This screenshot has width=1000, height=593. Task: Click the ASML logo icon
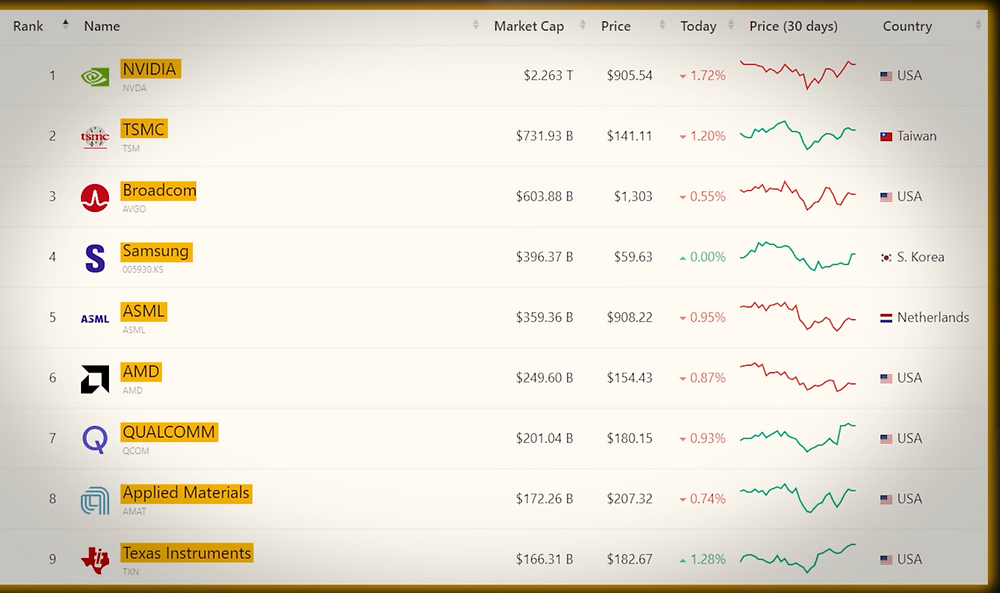pos(95,319)
